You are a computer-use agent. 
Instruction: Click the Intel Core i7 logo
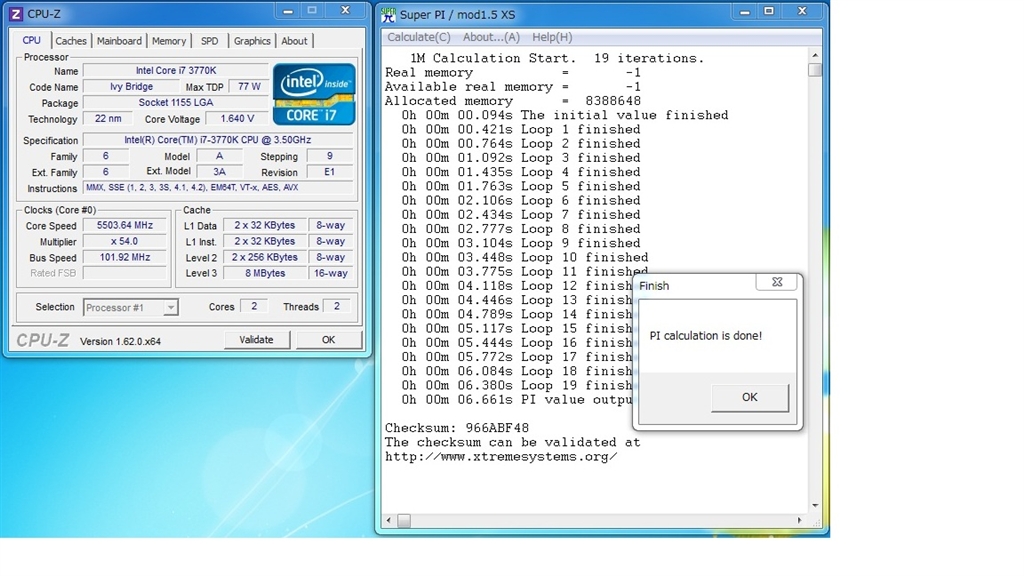click(x=314, y=94)
